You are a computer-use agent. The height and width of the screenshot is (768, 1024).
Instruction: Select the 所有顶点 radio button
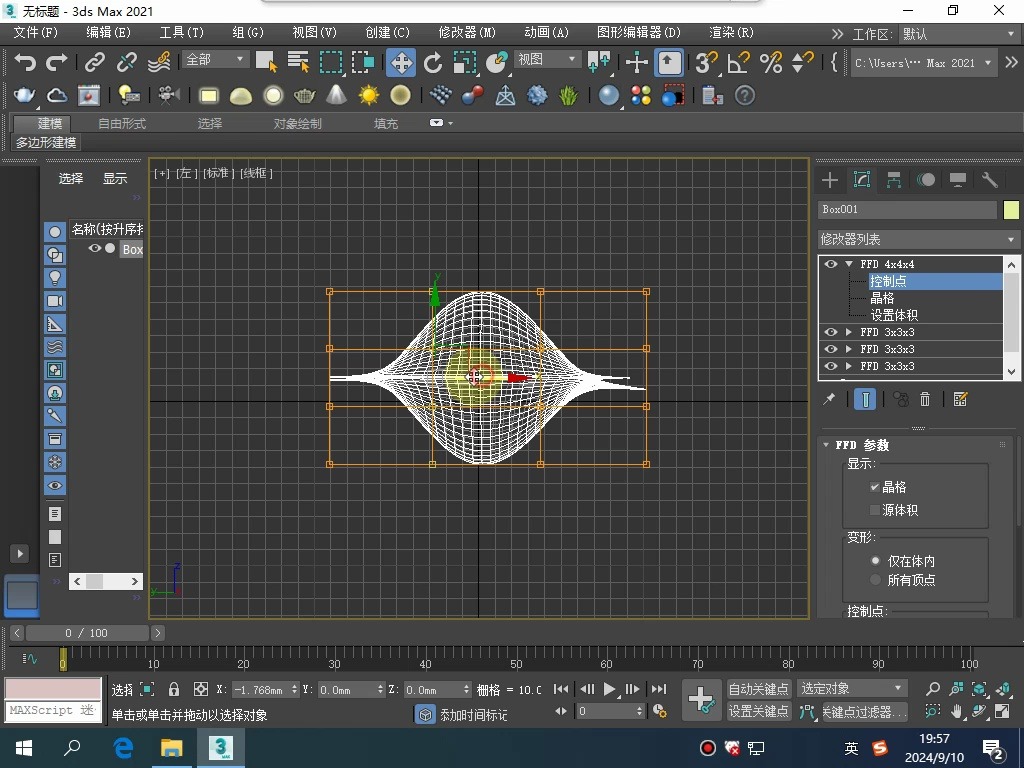pyautogui.click(x=874, y=580)
